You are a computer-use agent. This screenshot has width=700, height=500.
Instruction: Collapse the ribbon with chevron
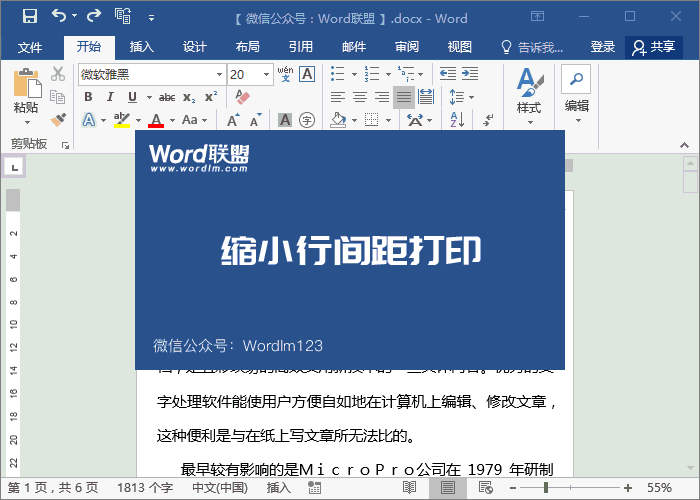684,145
